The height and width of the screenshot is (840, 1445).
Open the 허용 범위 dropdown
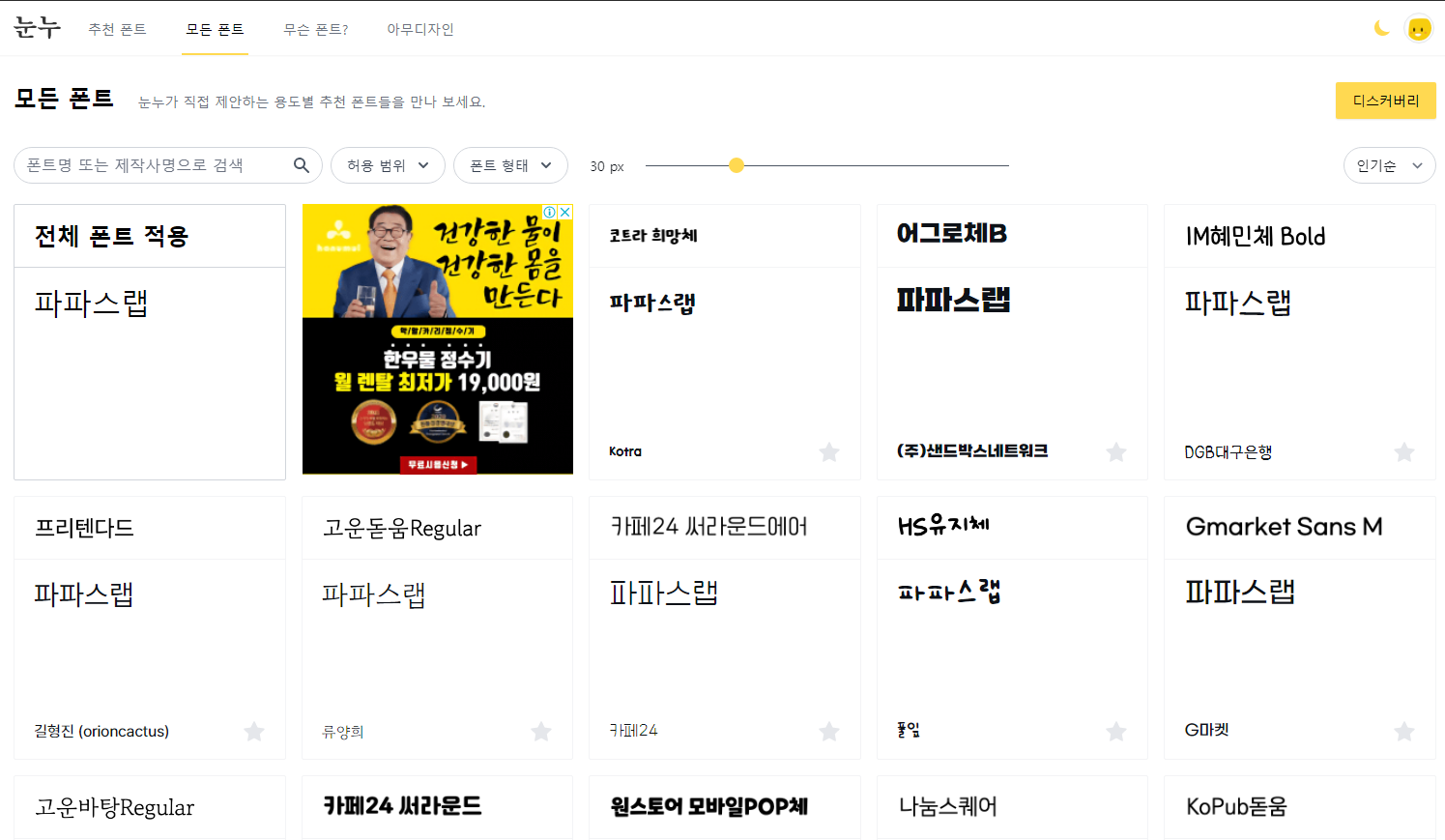[388, 165]
